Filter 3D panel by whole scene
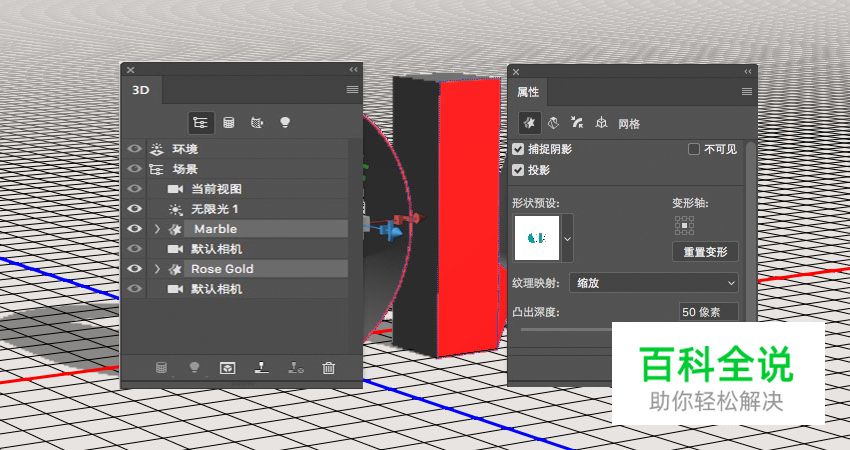The width and height of the screenshot is (850, 450). pyautogui.click(x=201, y=123)
